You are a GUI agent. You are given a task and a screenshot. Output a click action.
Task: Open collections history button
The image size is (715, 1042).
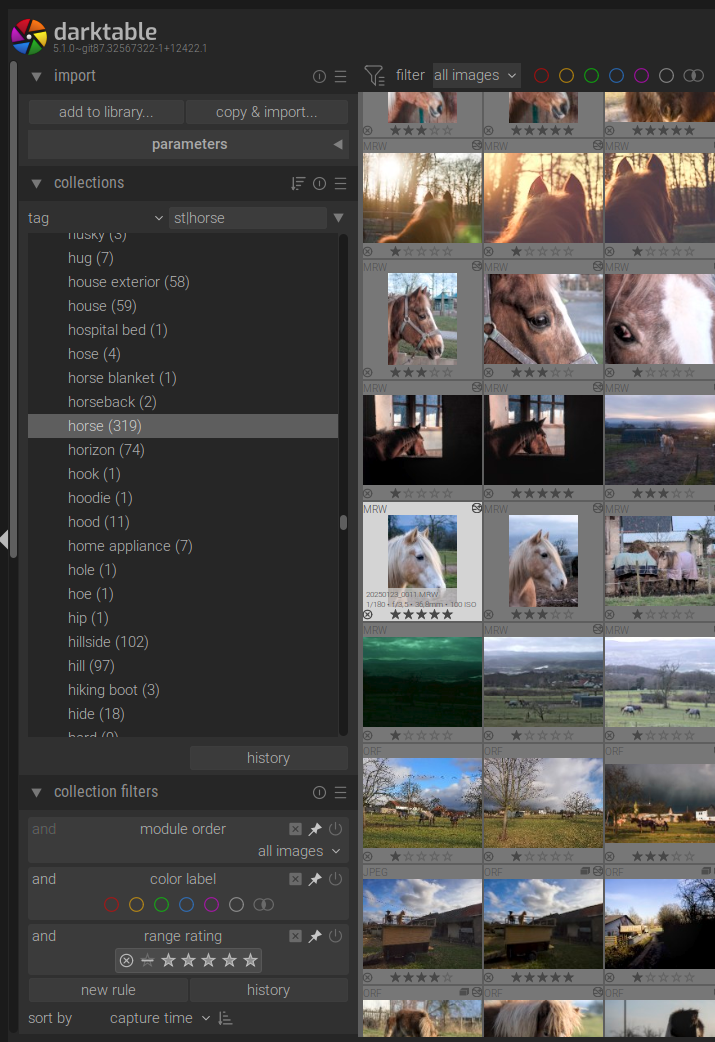coord(268,758)
